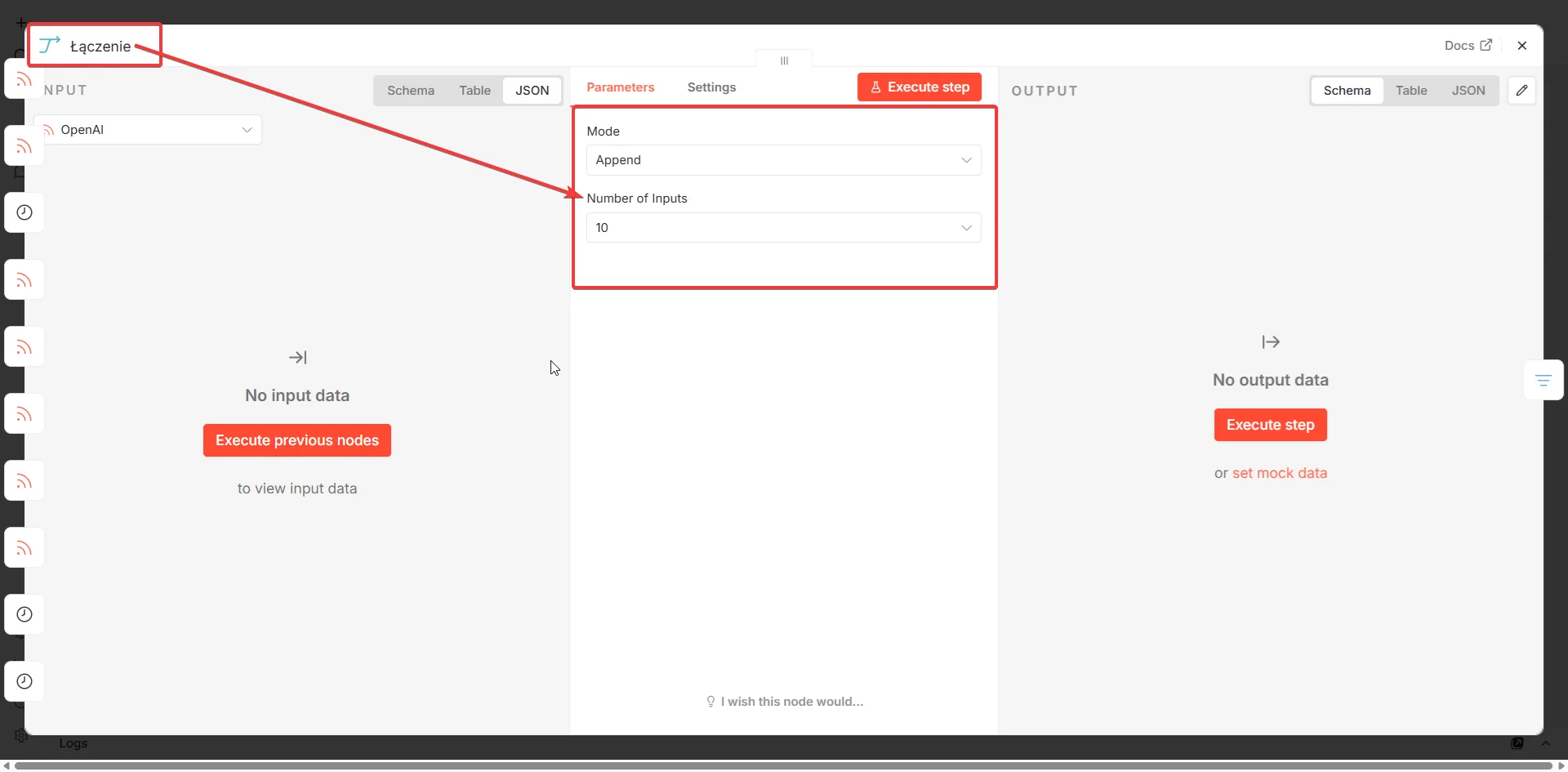Open the Logs panel at the bottom
Image resolution: width=1568 pixels, height=772 pixels.
(73, 743)
